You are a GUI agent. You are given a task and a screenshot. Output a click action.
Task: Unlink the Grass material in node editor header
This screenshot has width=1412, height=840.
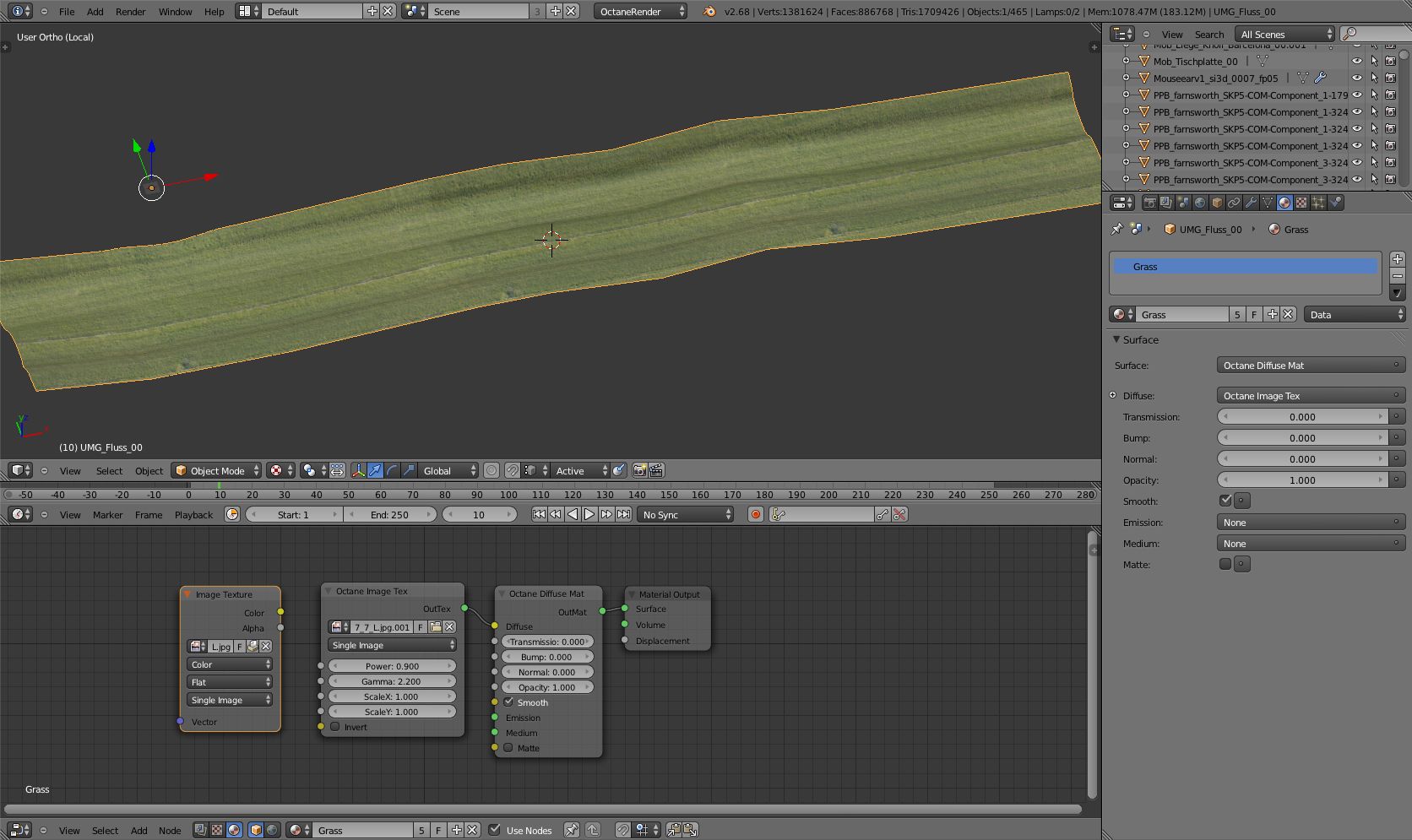point(472,830)
